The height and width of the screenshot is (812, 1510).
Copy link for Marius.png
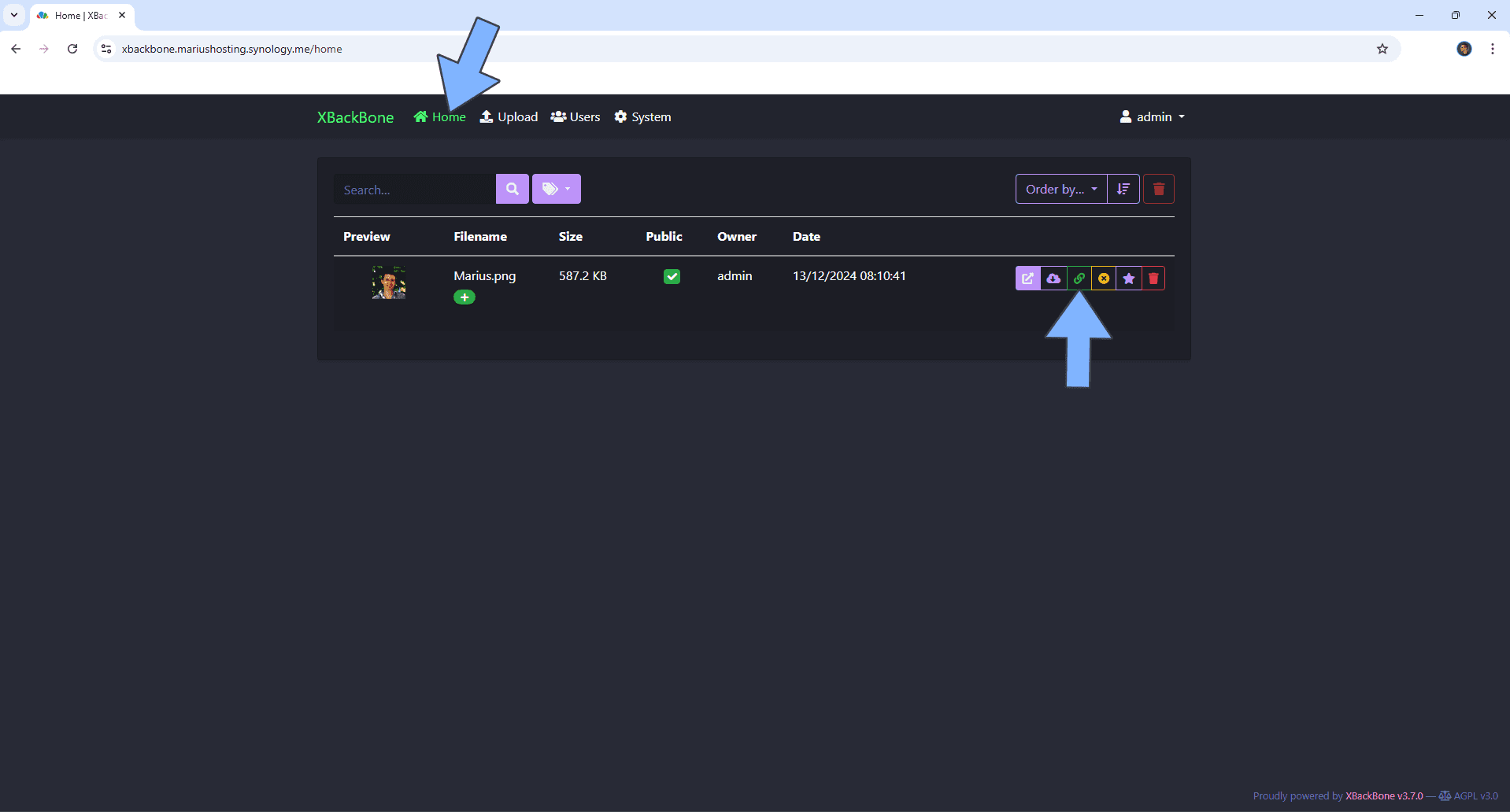(1079, 279)
